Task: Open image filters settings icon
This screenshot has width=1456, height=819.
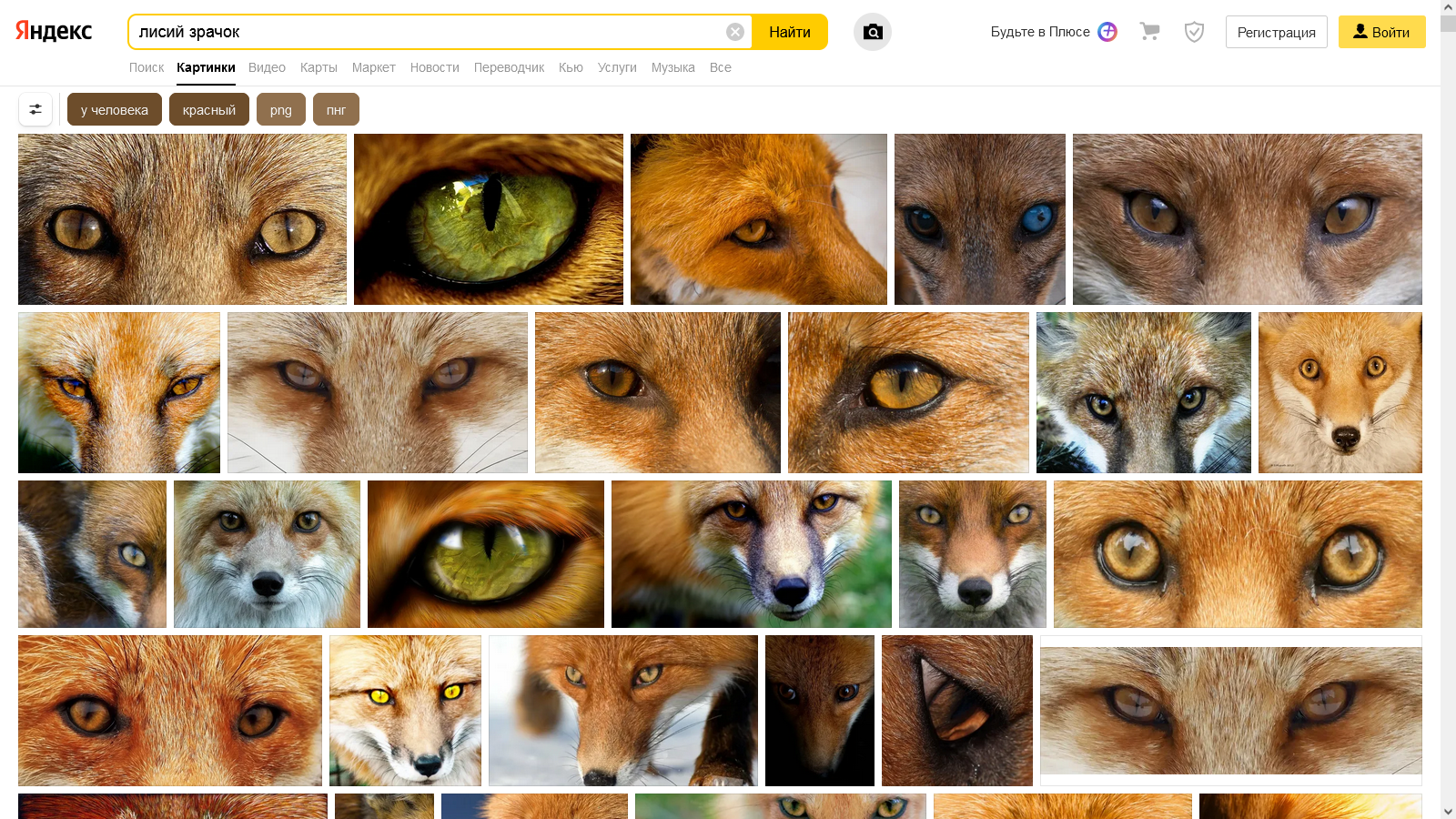Action: [35, 109]
